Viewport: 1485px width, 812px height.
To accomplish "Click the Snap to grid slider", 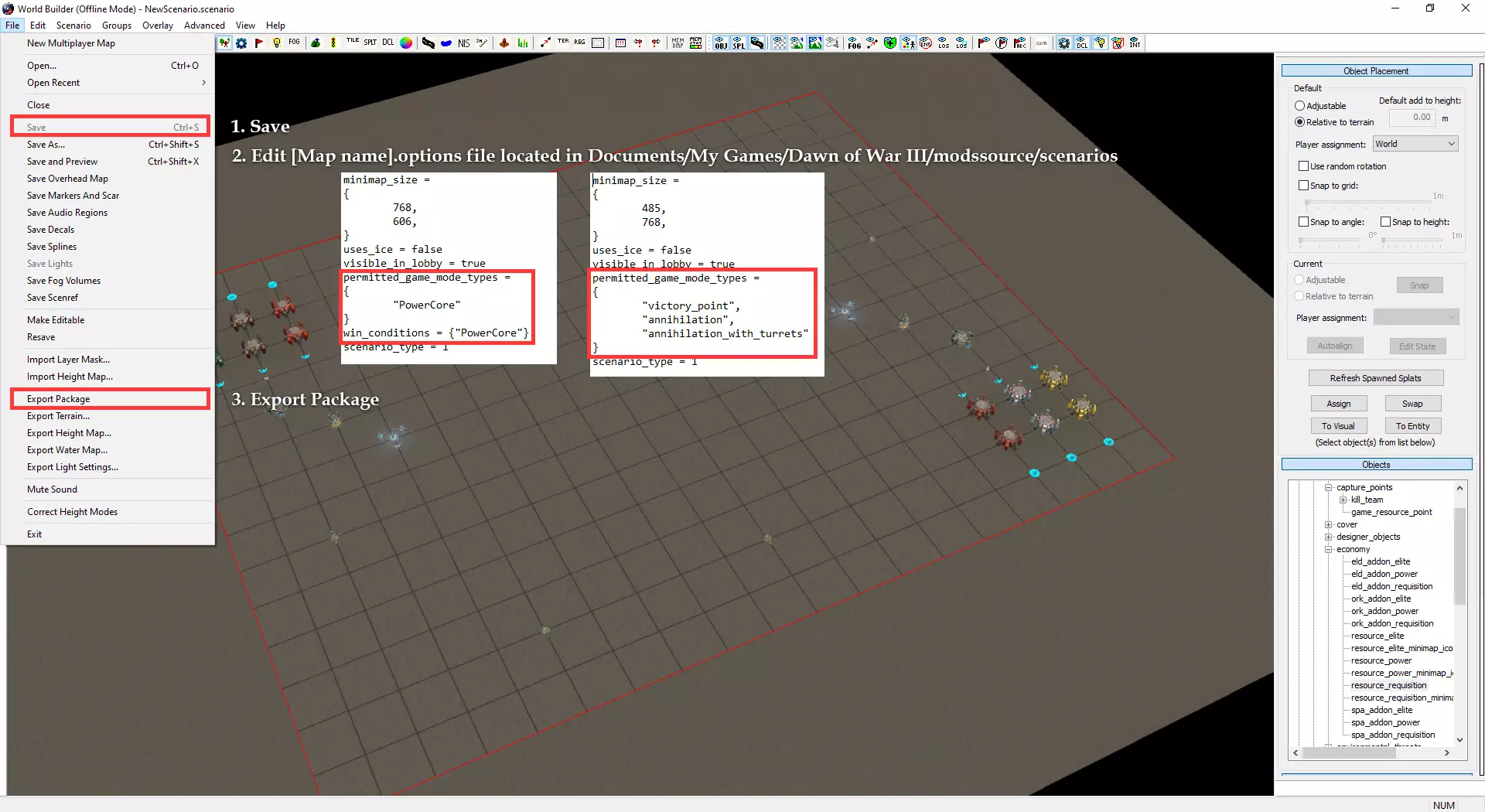I will coord(1367,204).
